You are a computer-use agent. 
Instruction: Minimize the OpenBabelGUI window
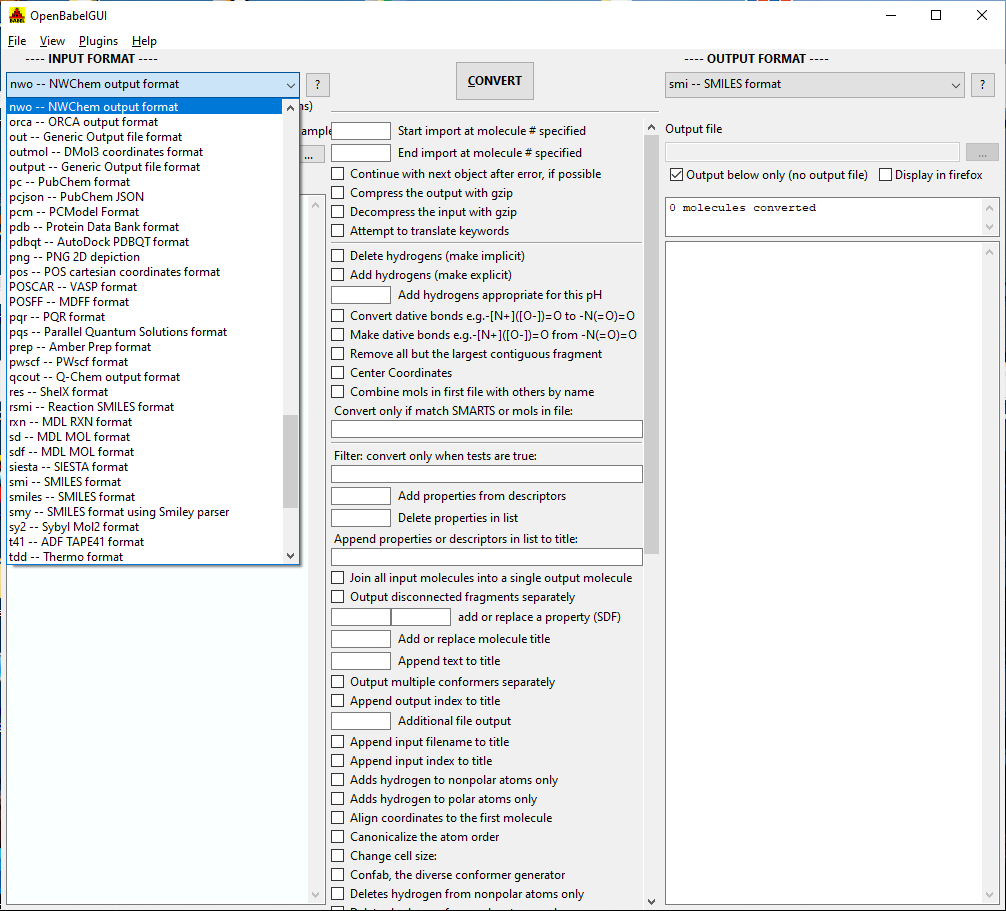click(891, 15)
